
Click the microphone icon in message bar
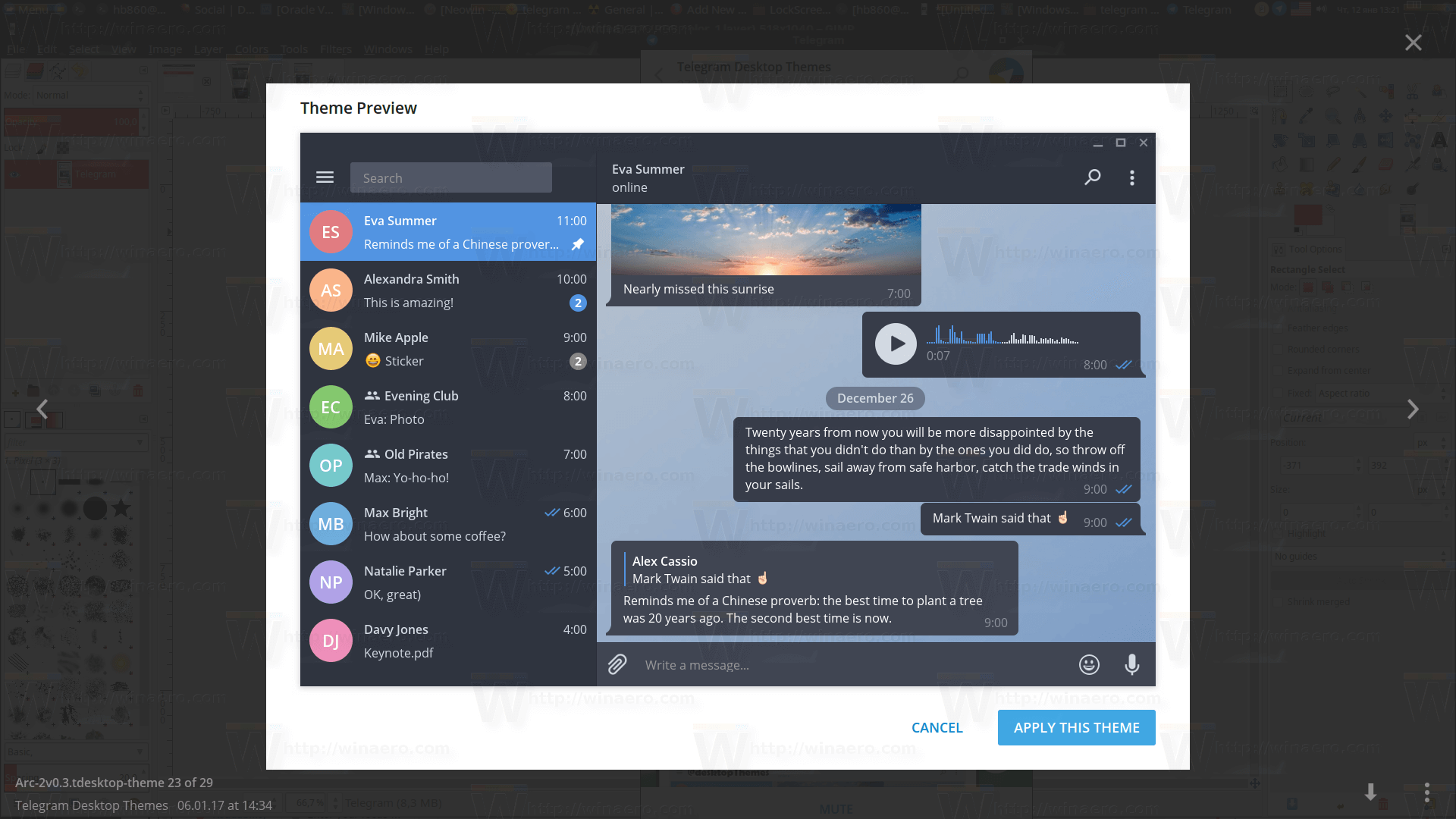pyautogui.click(x=1132, y=664)
